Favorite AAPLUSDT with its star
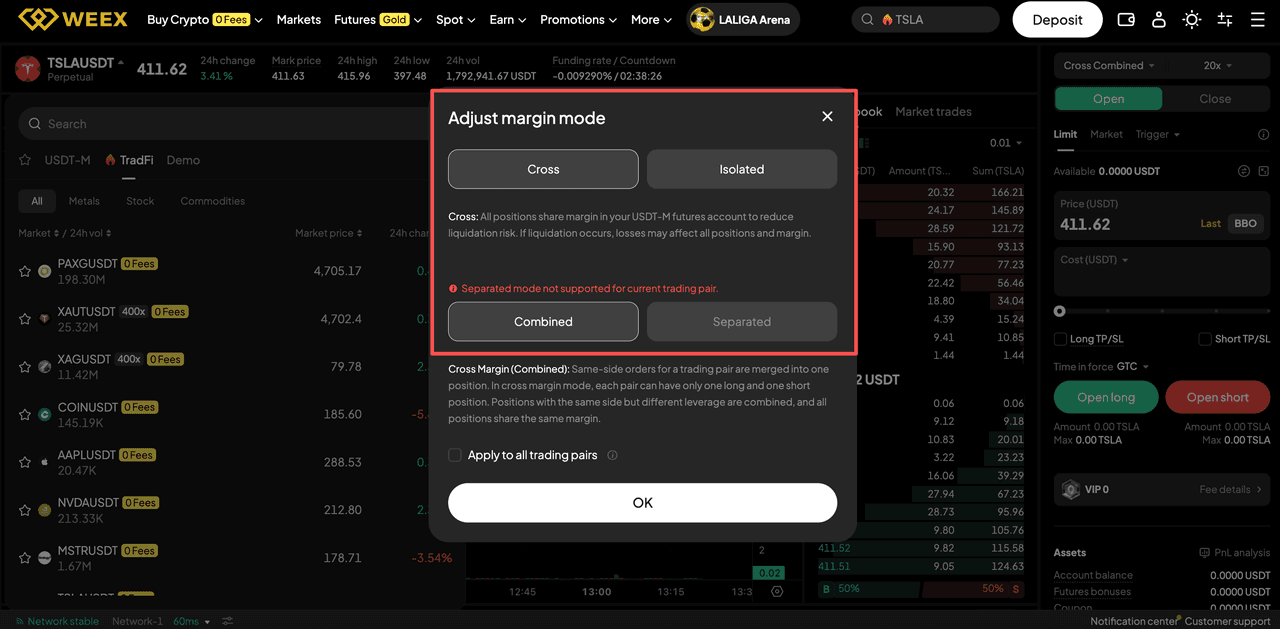 [26, 462]
